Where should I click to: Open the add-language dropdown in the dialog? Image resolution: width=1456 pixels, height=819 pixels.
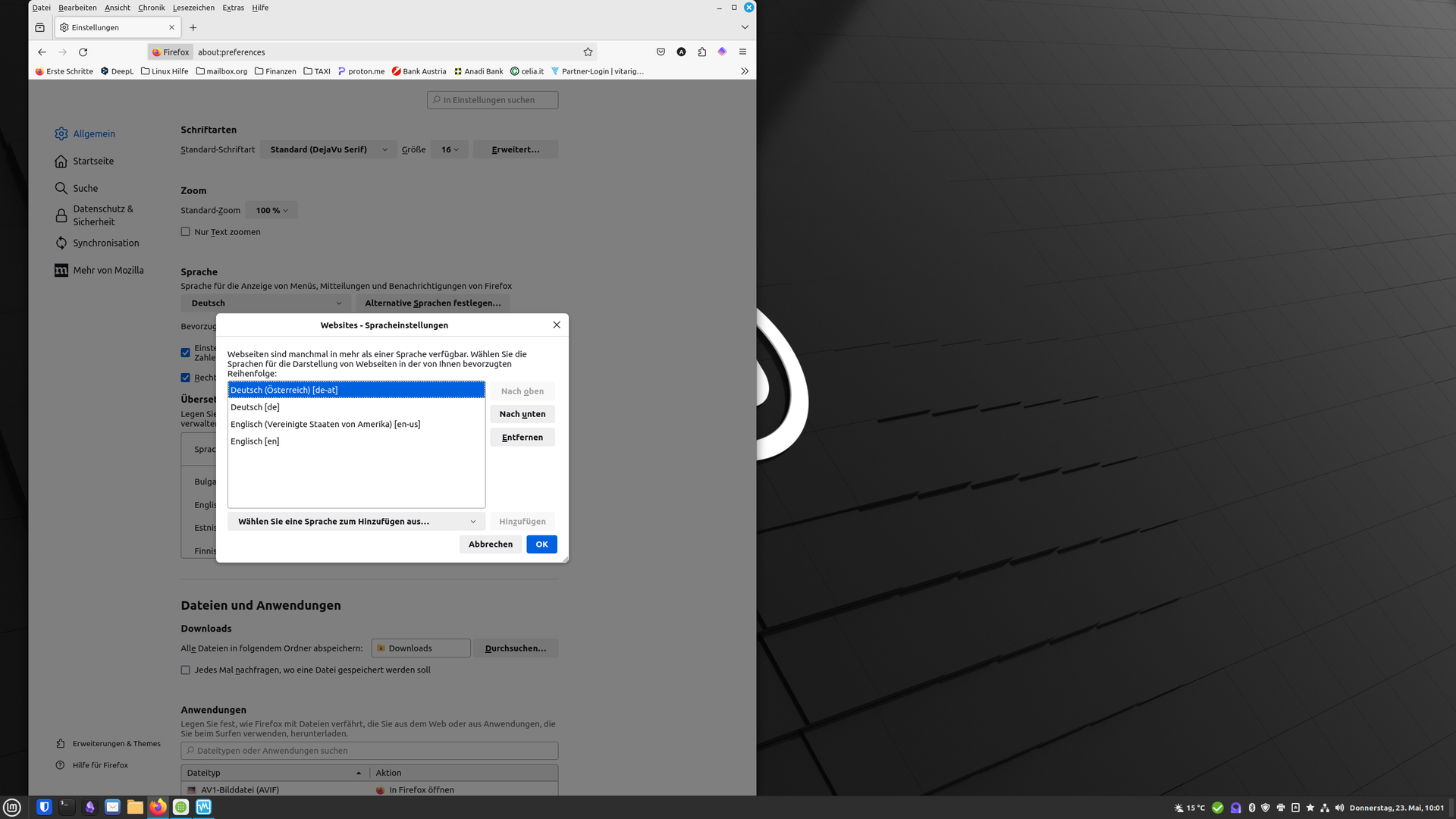pos(356,522)
